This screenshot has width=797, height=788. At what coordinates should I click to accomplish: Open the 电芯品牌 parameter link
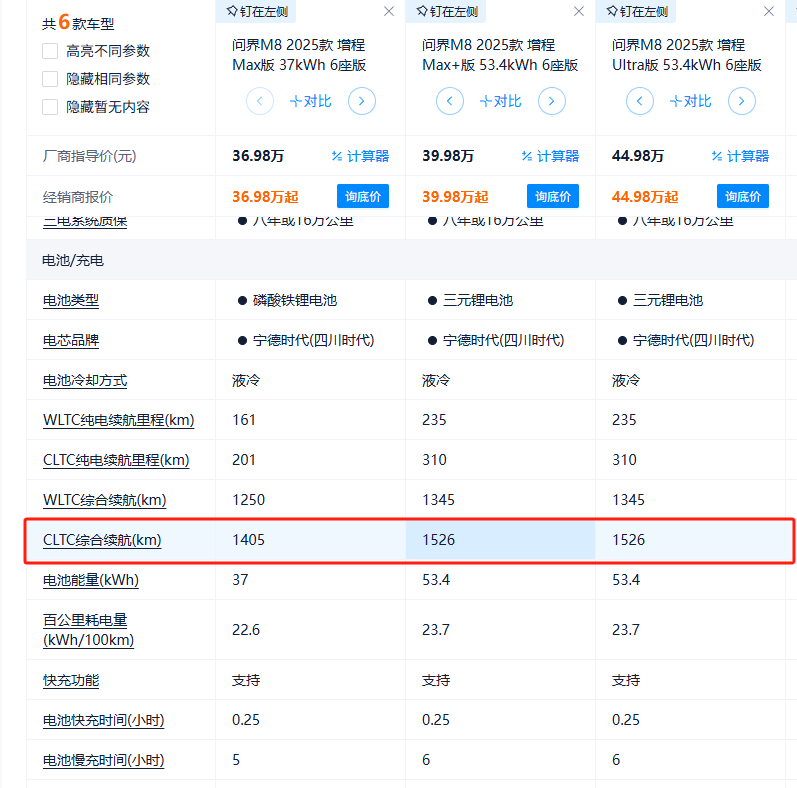71,340
